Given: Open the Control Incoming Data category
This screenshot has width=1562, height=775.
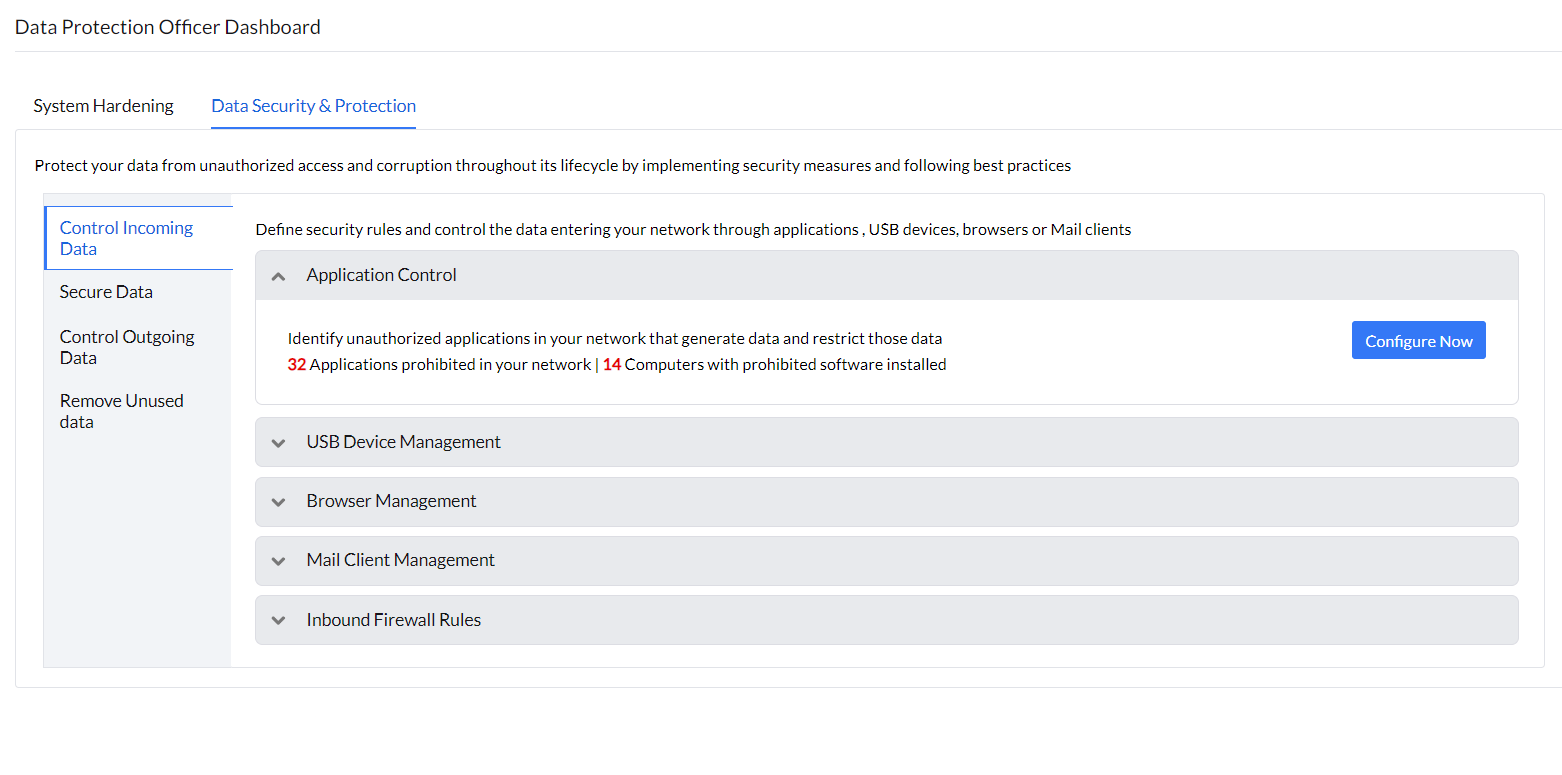Looking at the screenshot, I should tap(126, 238).
